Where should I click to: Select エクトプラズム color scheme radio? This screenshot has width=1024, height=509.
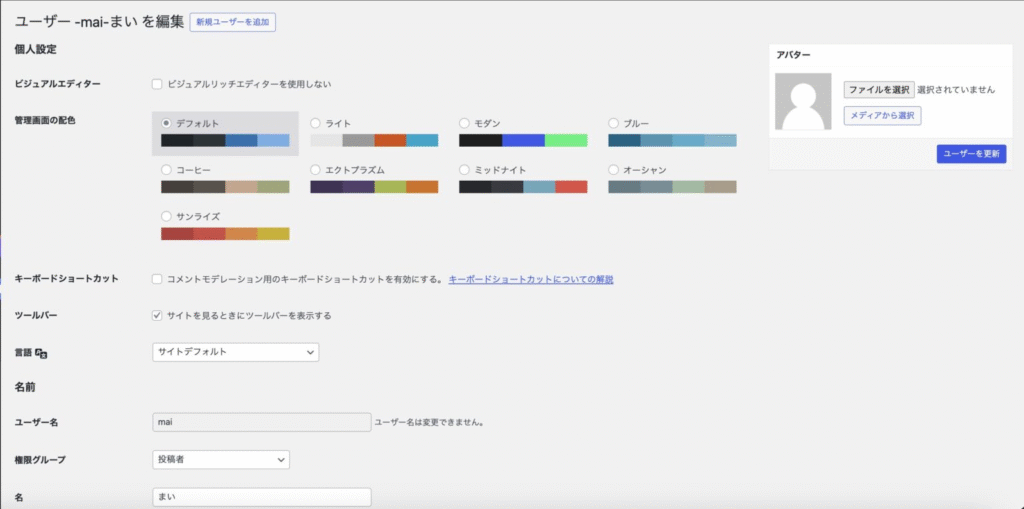316,170
